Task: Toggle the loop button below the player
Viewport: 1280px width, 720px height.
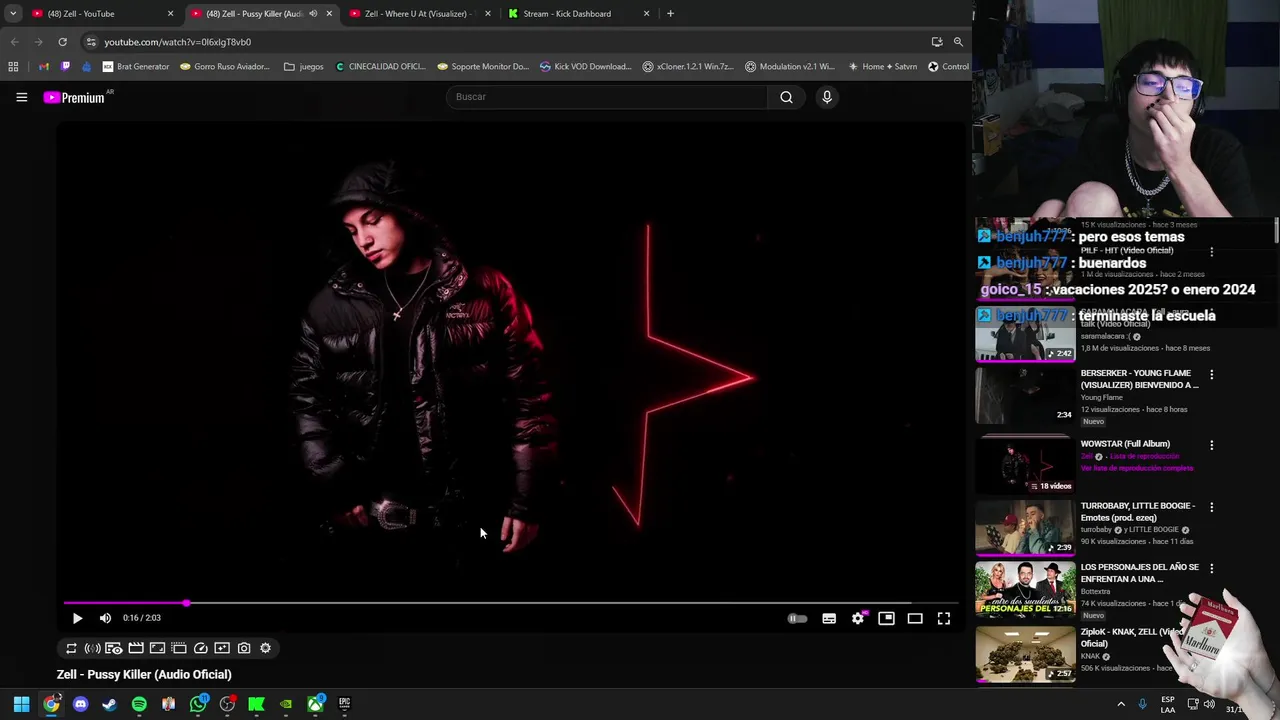Action: coord(71,648)
